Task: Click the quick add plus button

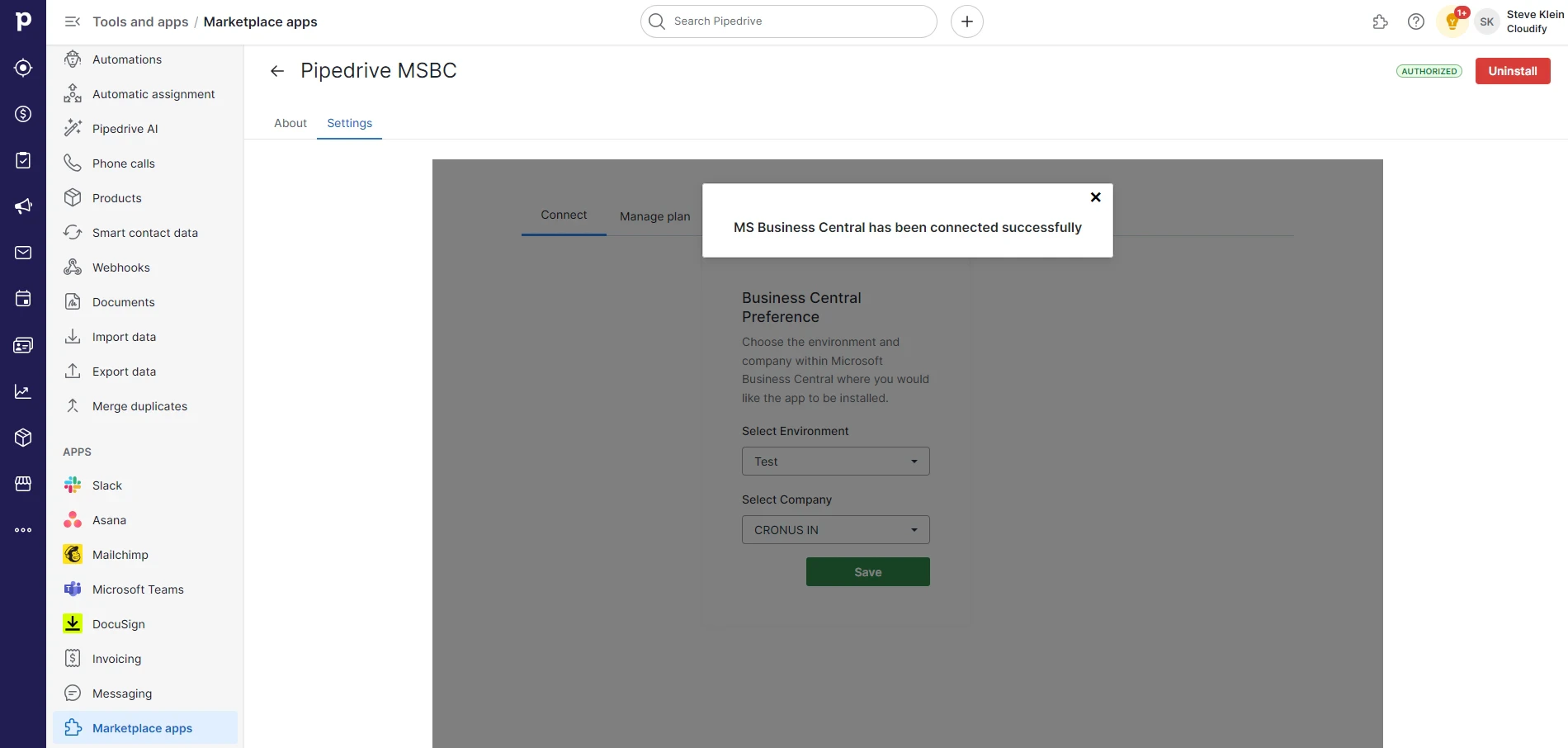Action: pyautogui.click(x=967, y=21)
